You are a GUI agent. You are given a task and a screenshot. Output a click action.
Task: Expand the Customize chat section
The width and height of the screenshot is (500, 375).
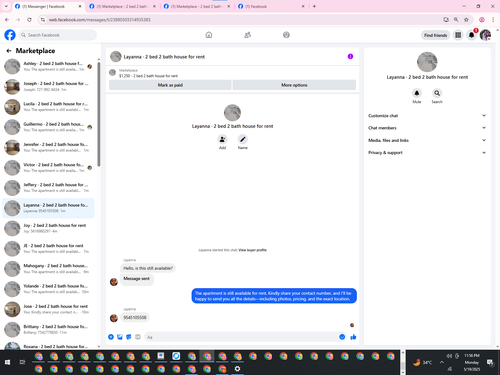[x=427, y=116]
